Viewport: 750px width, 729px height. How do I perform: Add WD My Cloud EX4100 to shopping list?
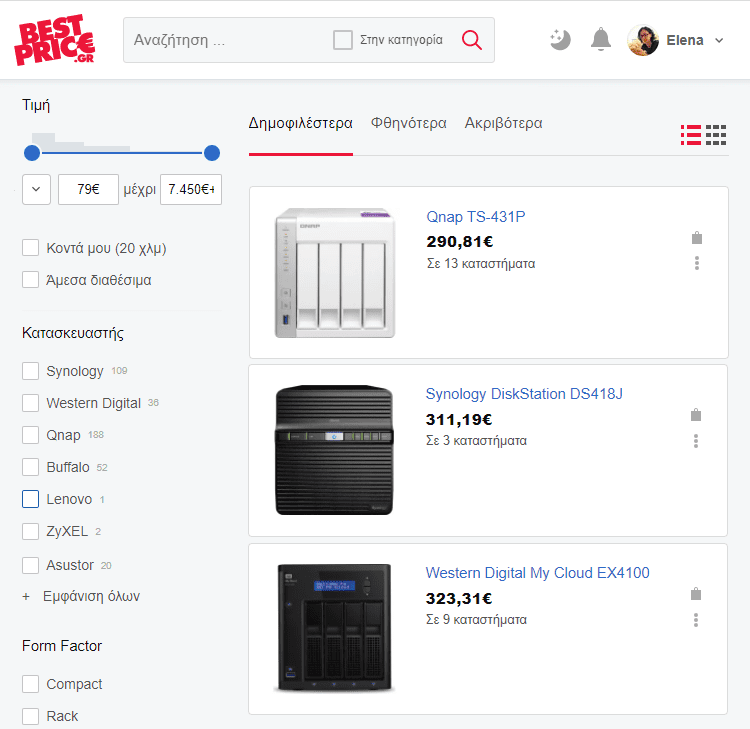[x=696, y=594]
